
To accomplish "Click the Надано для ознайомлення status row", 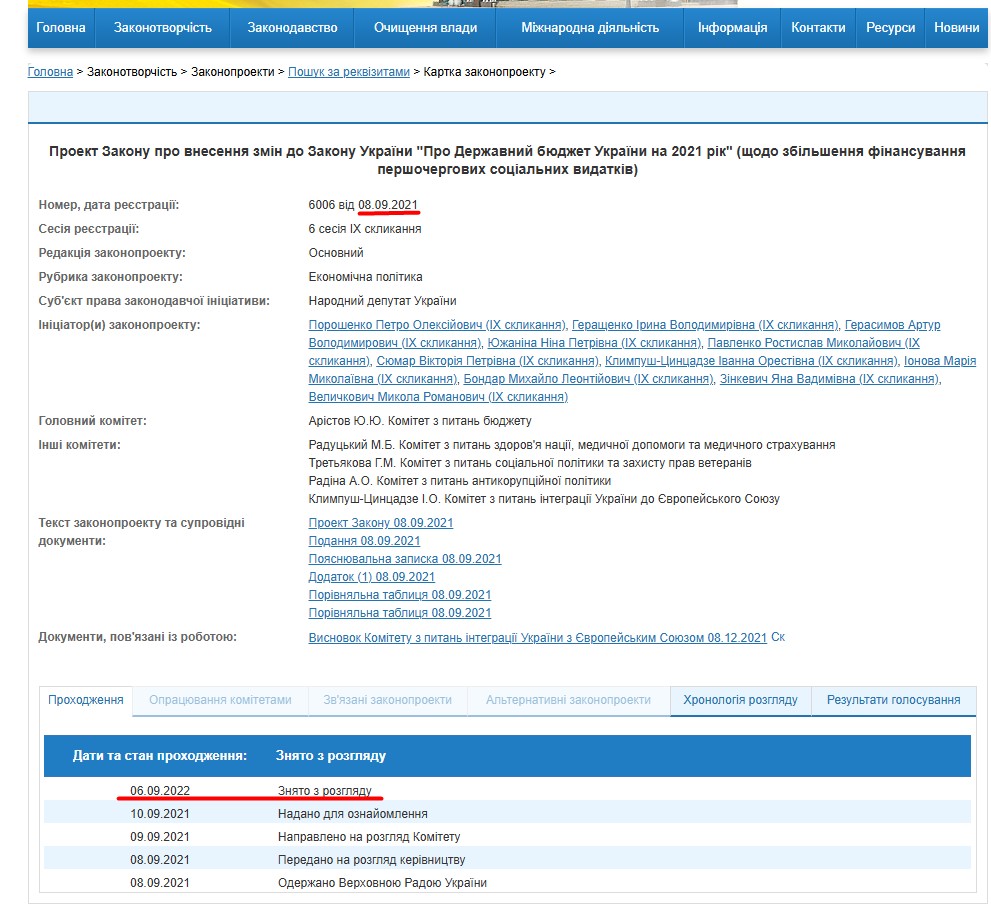I will coord(507,814).
